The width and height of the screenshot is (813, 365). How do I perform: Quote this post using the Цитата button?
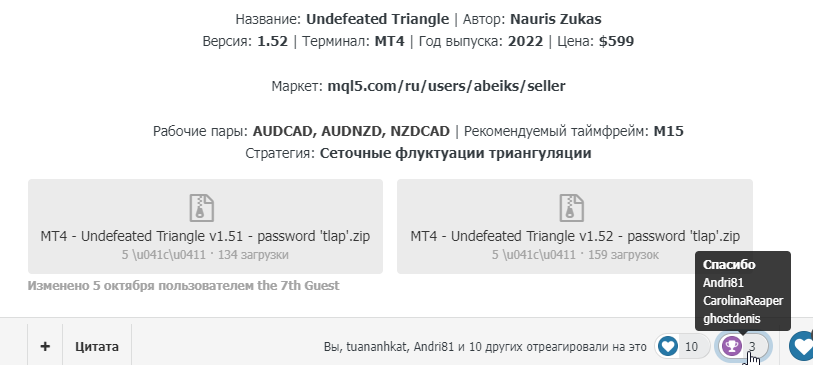click(x=96, y=346)
